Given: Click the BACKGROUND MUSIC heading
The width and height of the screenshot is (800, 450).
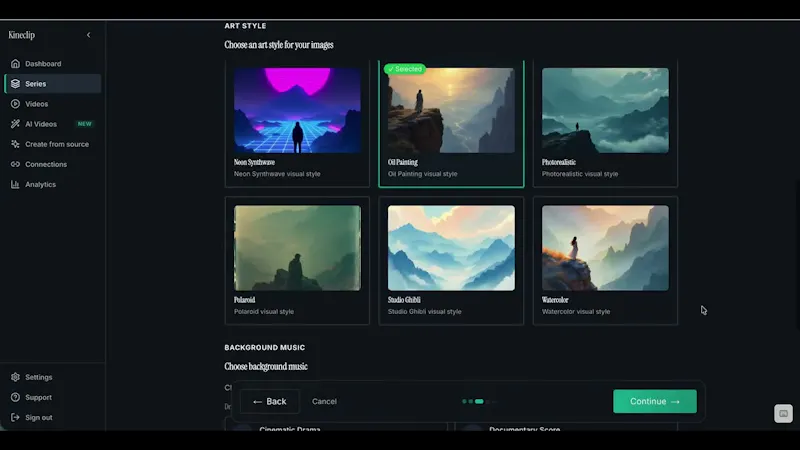Looking at the screenshot, I should 265,347.
